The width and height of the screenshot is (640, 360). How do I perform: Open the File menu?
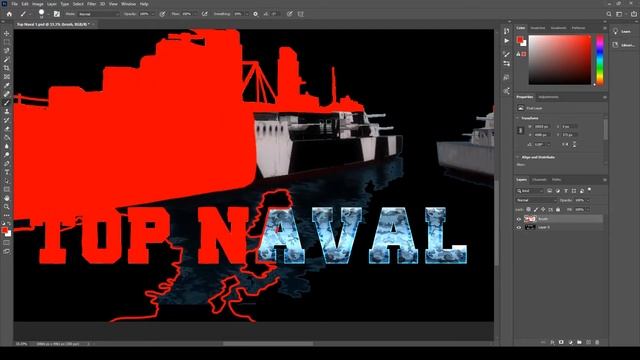tap(14, 4)
